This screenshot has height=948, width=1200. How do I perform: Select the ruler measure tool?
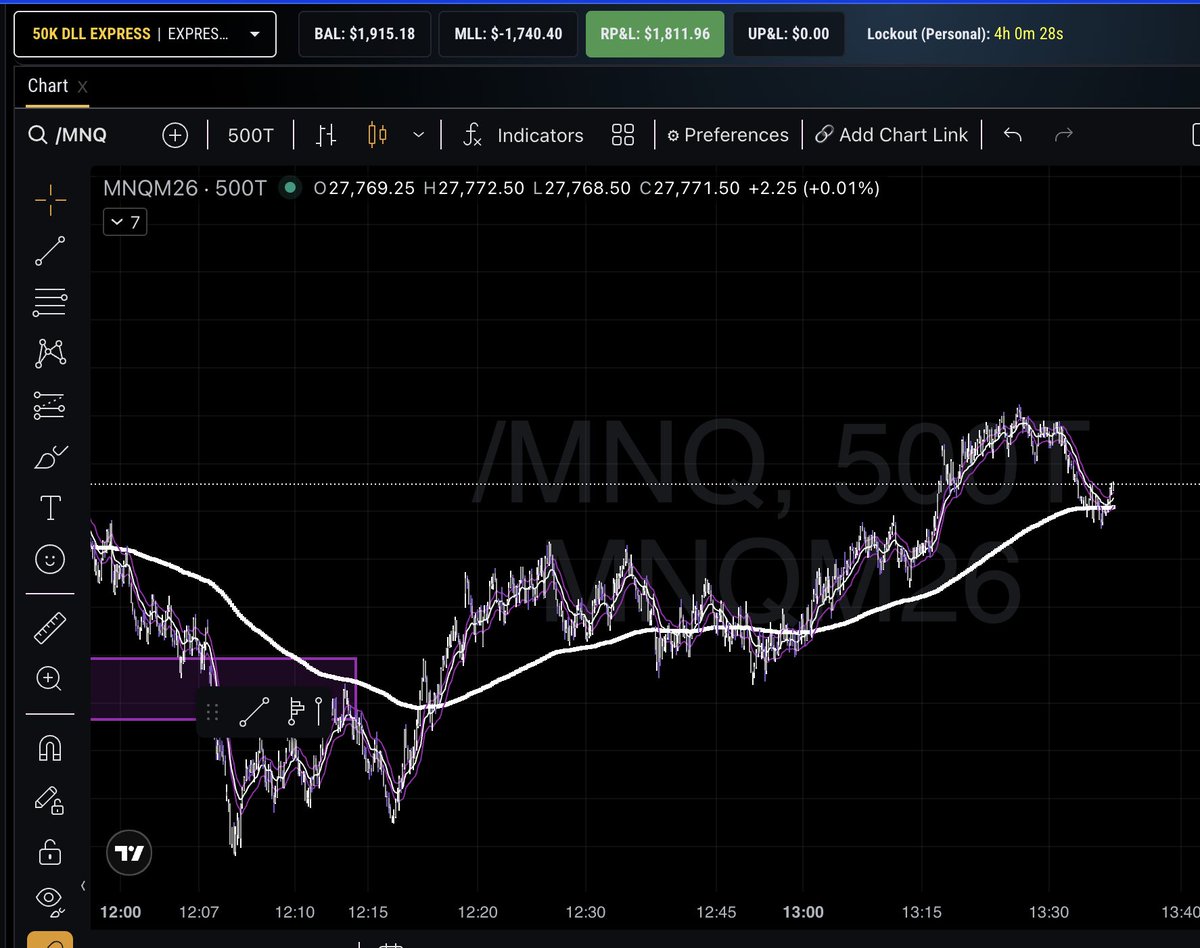coord(50,628)
